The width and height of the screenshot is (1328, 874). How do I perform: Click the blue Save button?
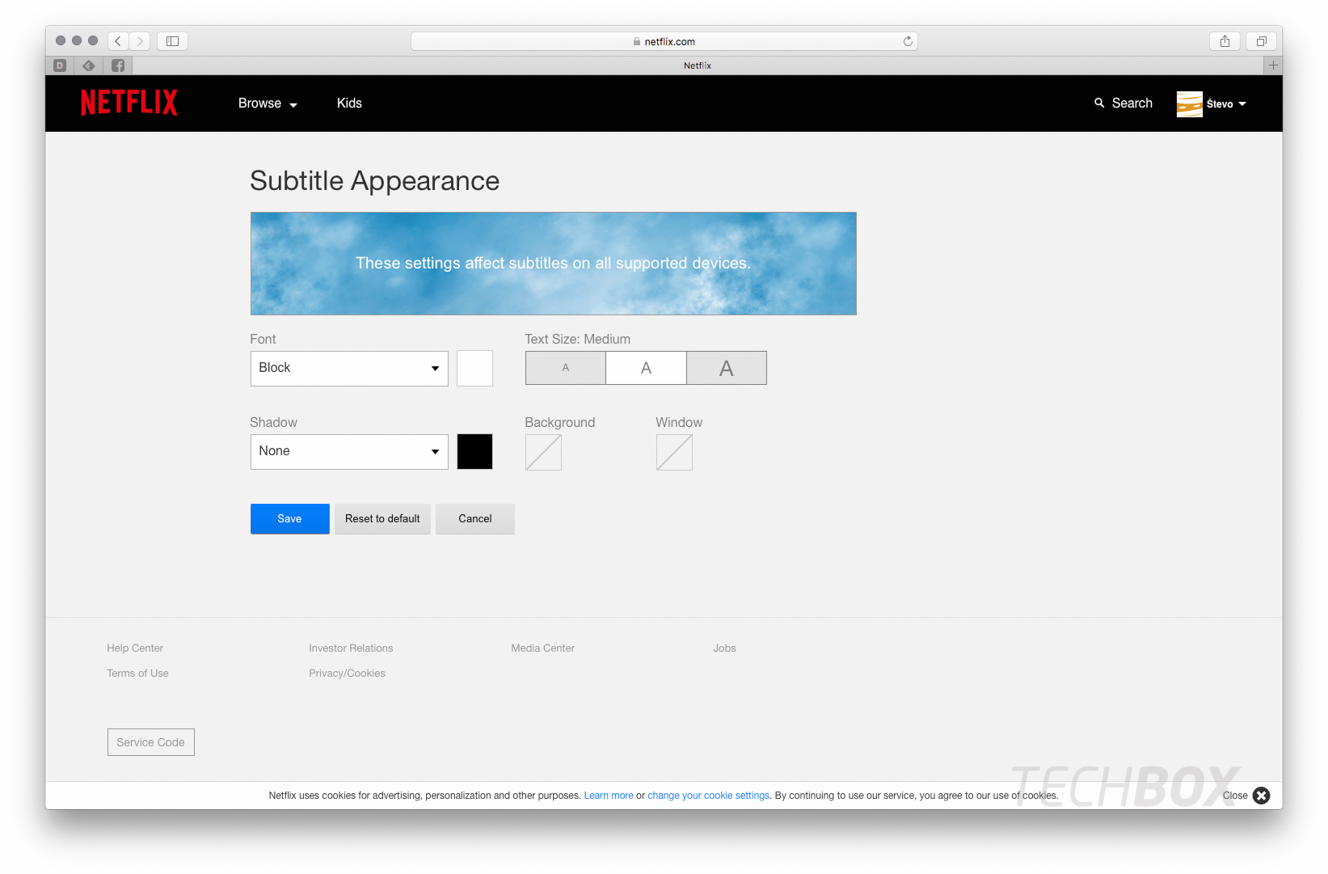[290, 519]
